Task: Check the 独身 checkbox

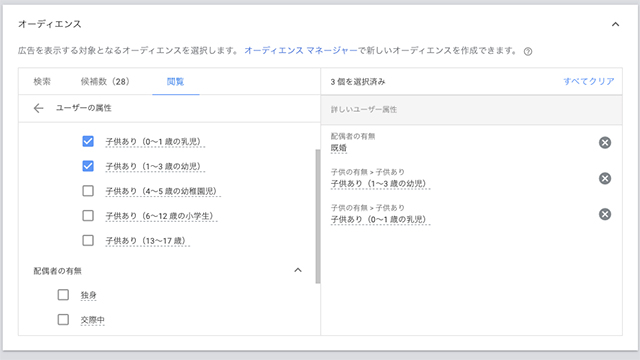Action: tap(63, 295)
